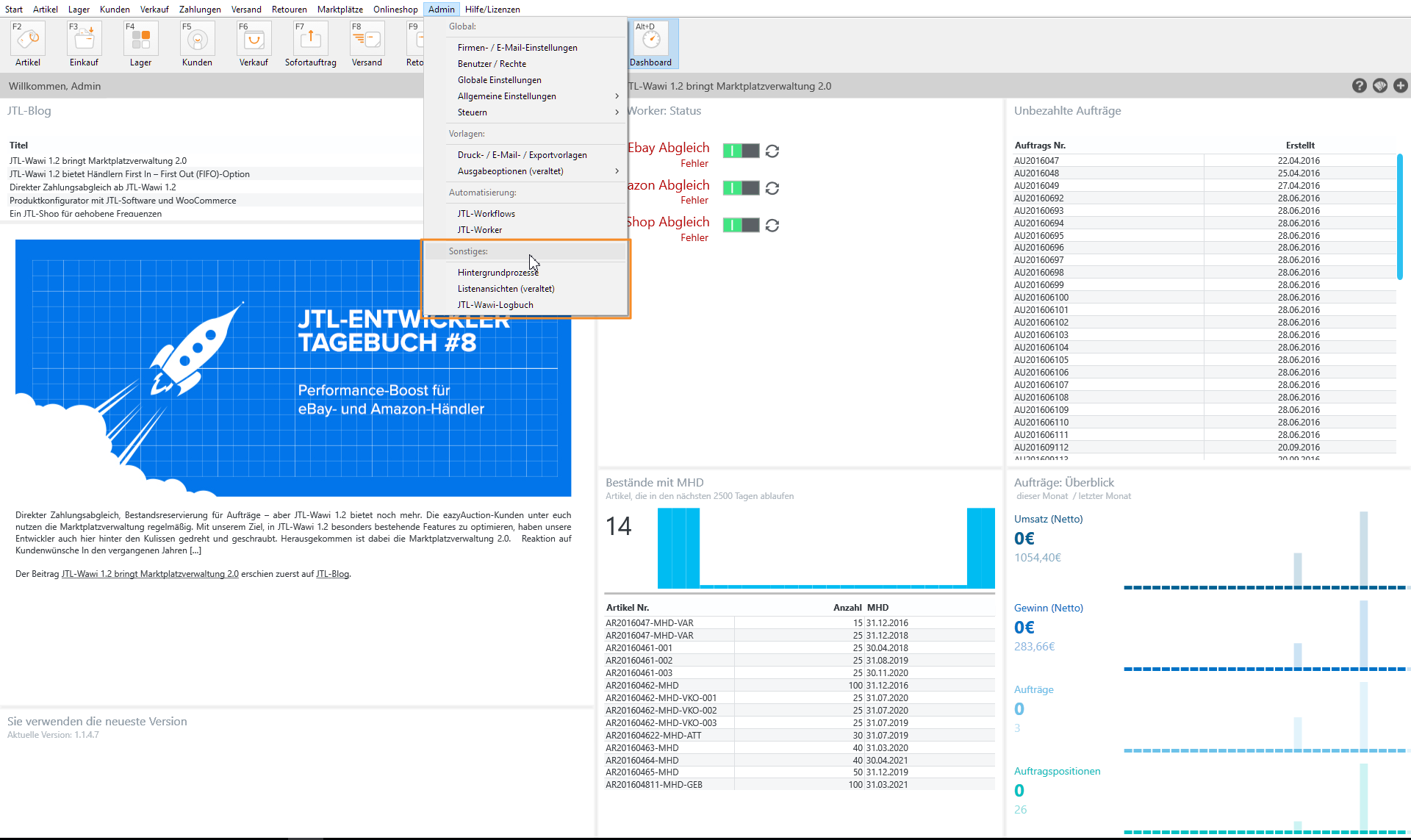
Task: Toggle the Shop Abgleich switch
Action: tap(741, 225)
